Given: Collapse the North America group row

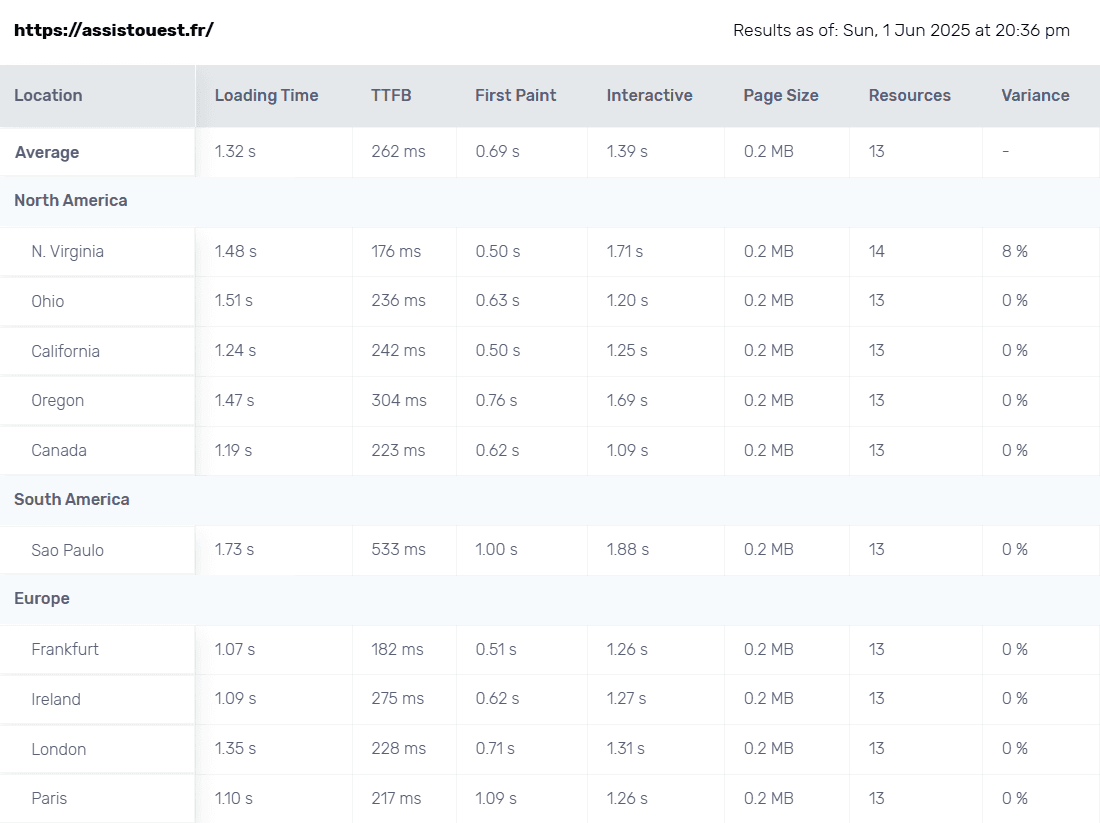Looking at the screenshot, I should pos(71,201).
